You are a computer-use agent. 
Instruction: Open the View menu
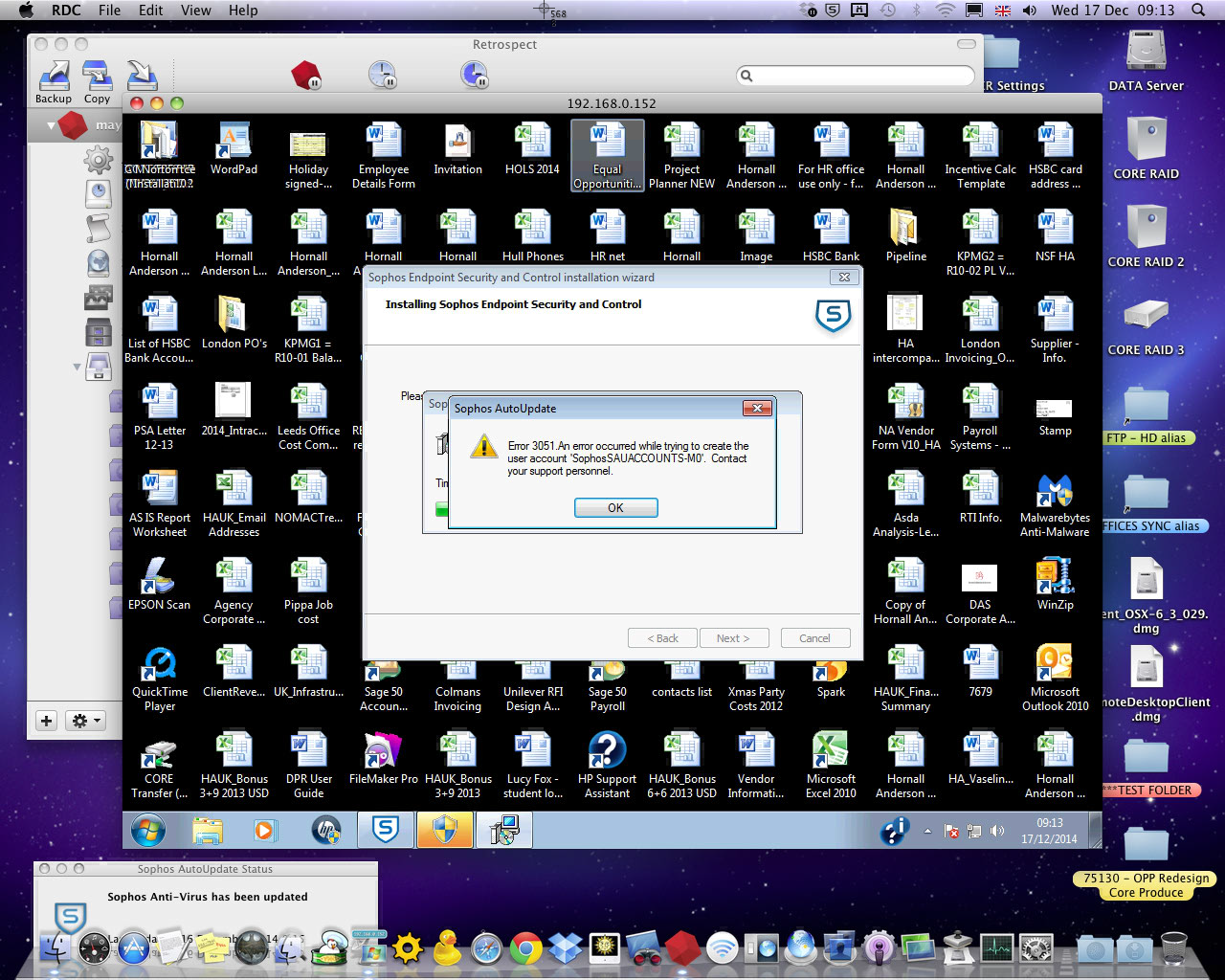coord(195,11)
